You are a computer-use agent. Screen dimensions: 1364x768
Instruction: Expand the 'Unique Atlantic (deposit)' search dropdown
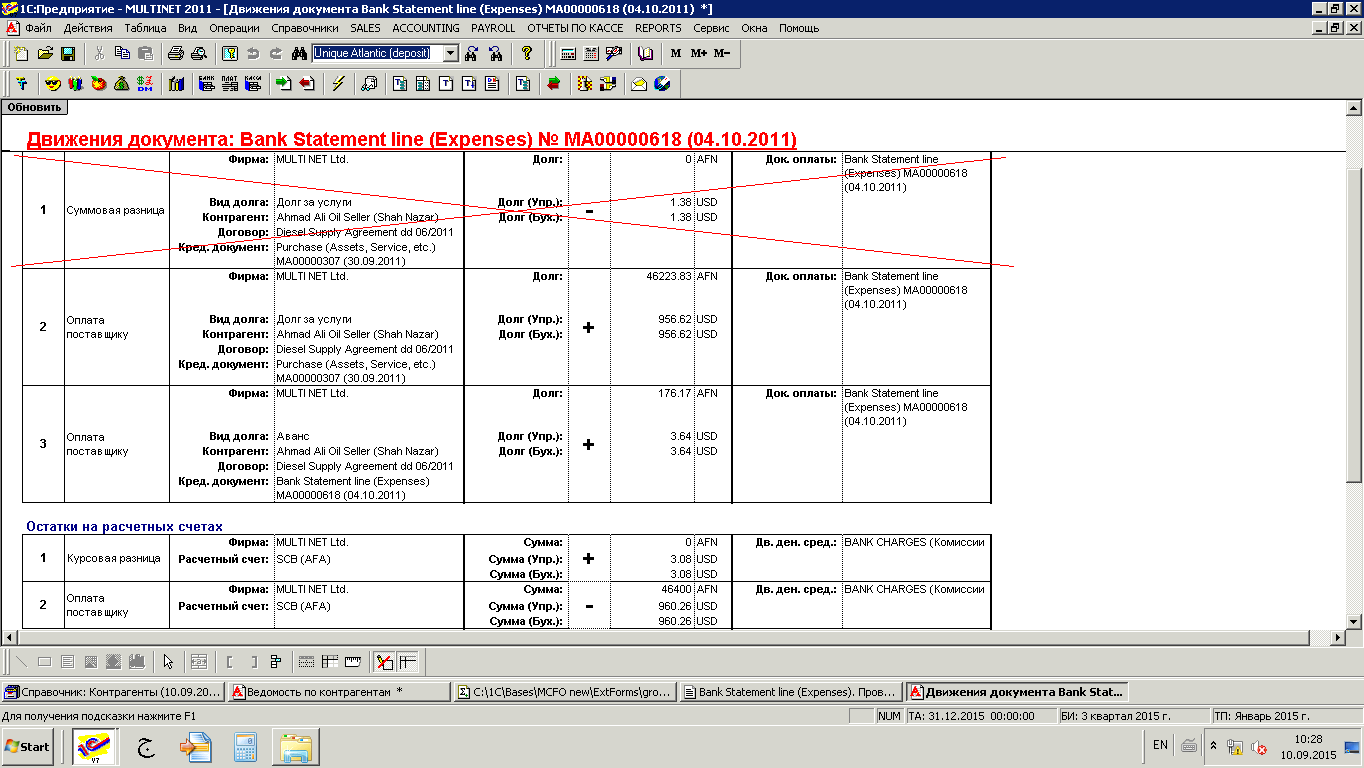tap(450, 53)
